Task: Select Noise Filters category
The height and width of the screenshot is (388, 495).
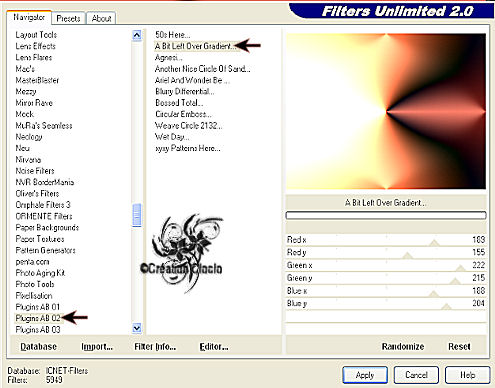Action: [35, 171]
